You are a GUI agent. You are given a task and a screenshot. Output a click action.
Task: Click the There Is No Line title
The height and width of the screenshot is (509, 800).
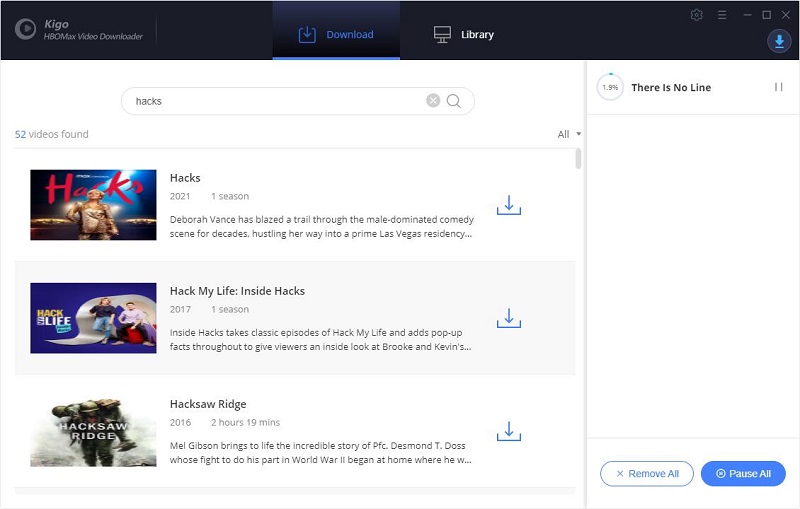(671, 87)
